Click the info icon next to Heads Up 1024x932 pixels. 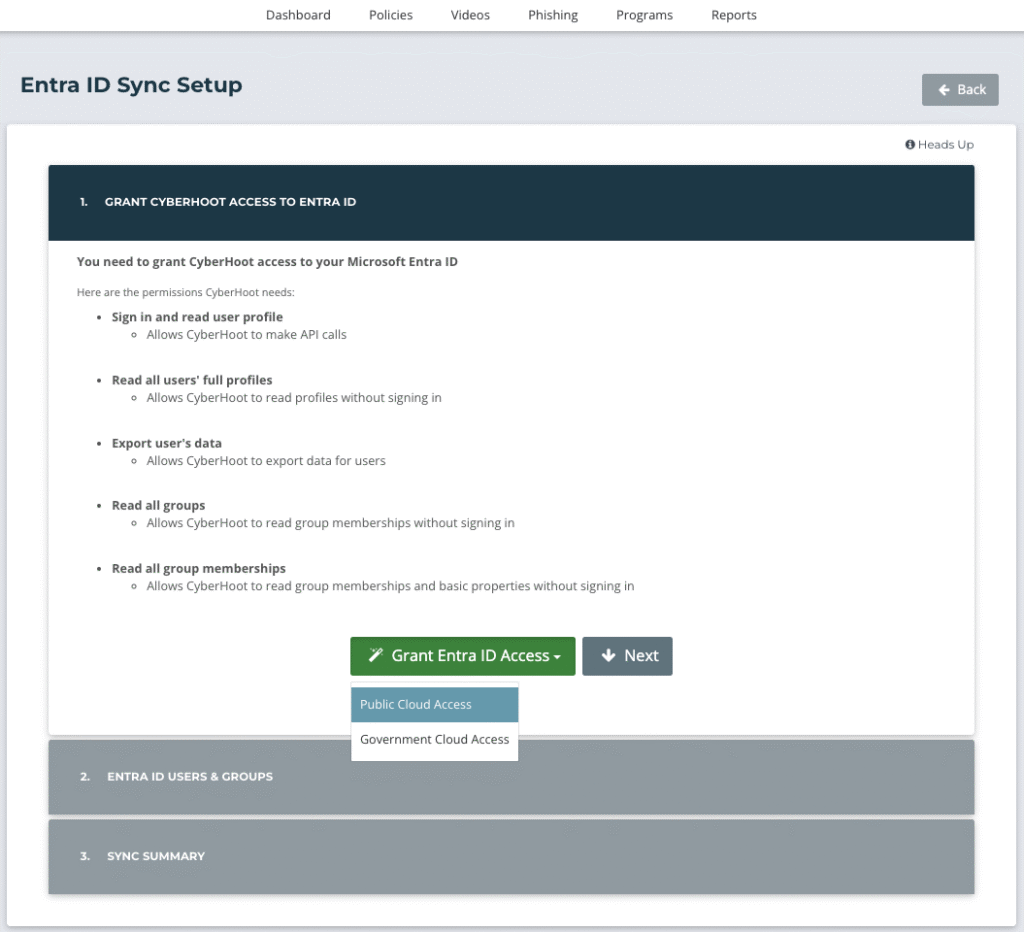(909, 144)
